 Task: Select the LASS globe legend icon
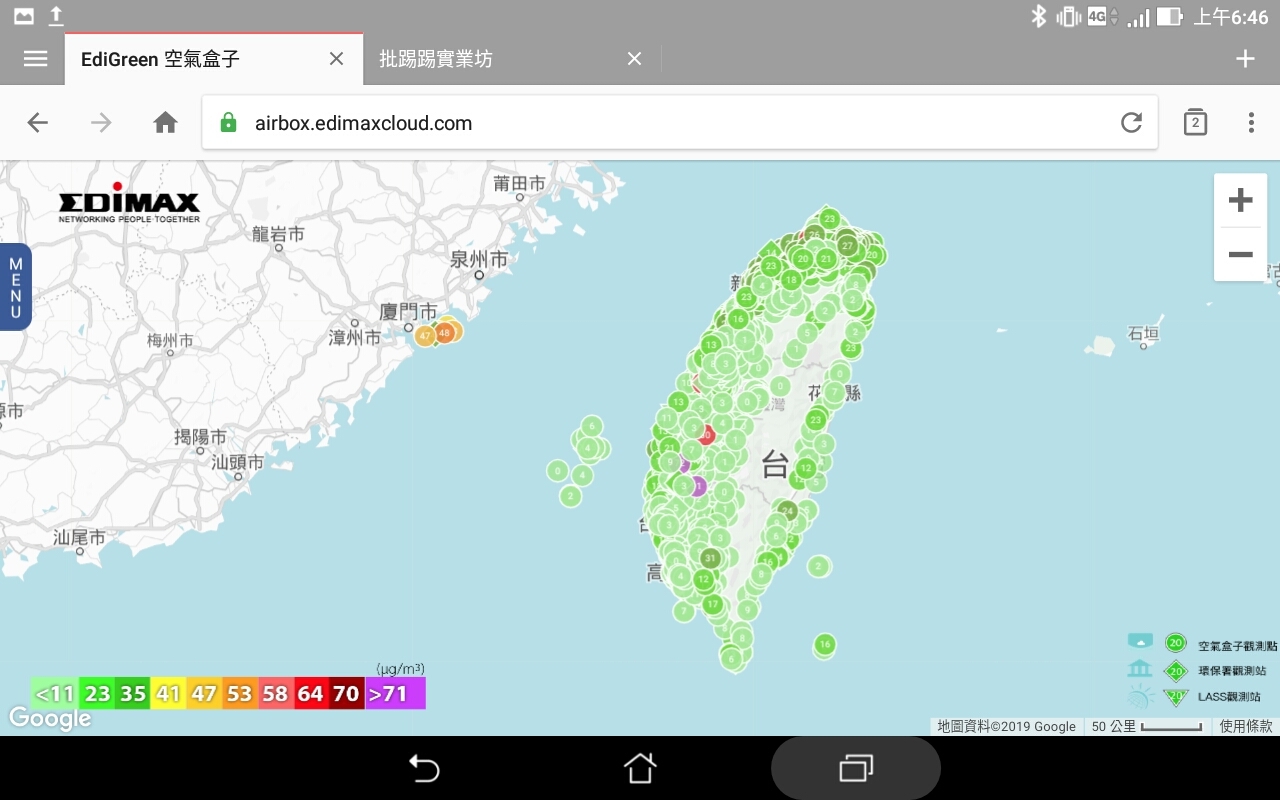pyautogui.click(x=1140, y=696)
